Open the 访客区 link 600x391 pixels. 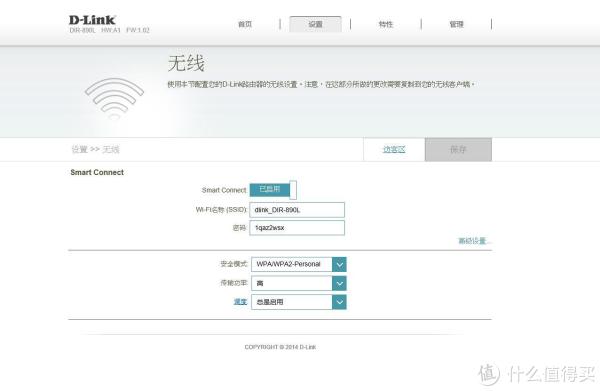394,149
